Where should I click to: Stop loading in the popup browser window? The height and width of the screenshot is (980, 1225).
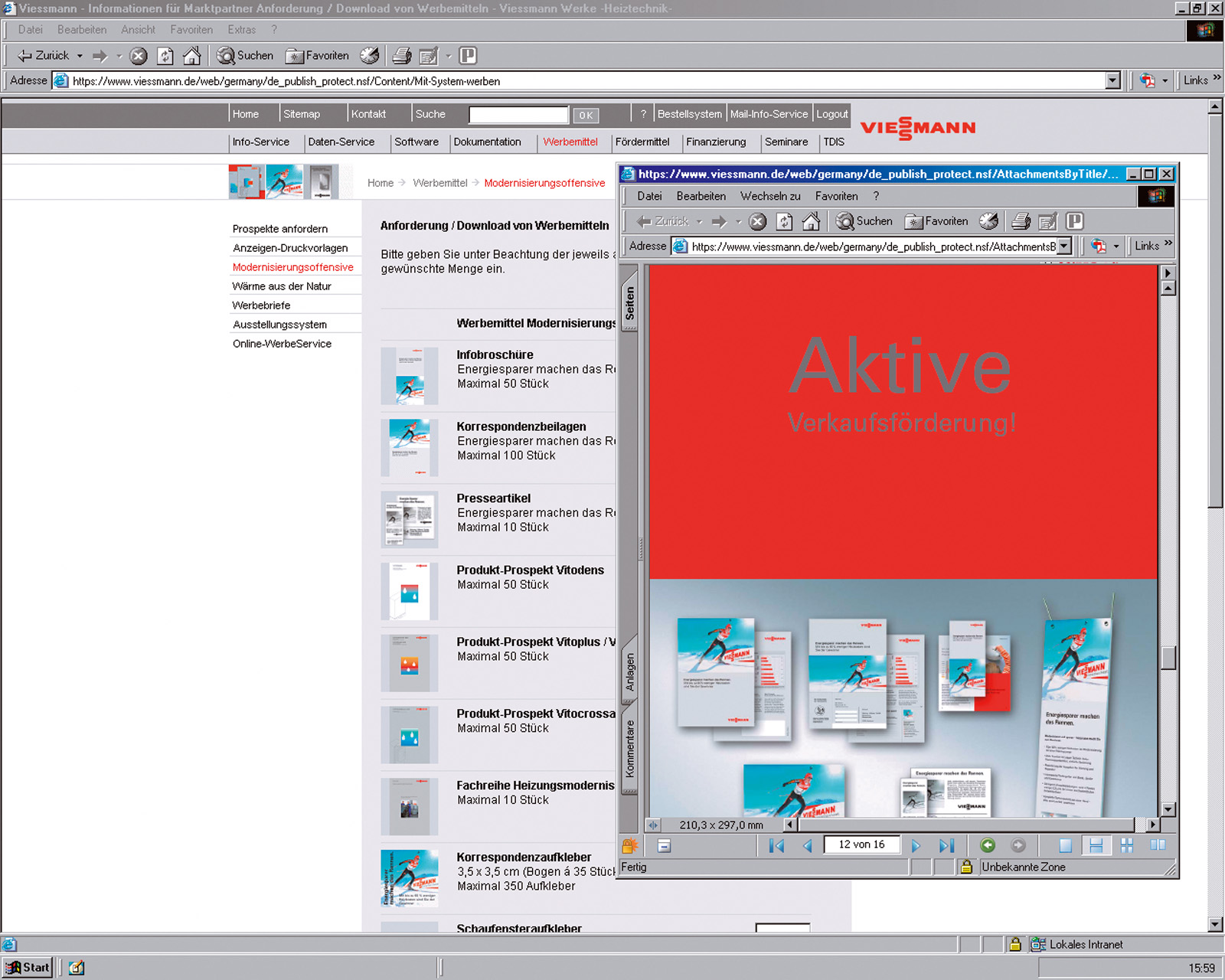757,222
